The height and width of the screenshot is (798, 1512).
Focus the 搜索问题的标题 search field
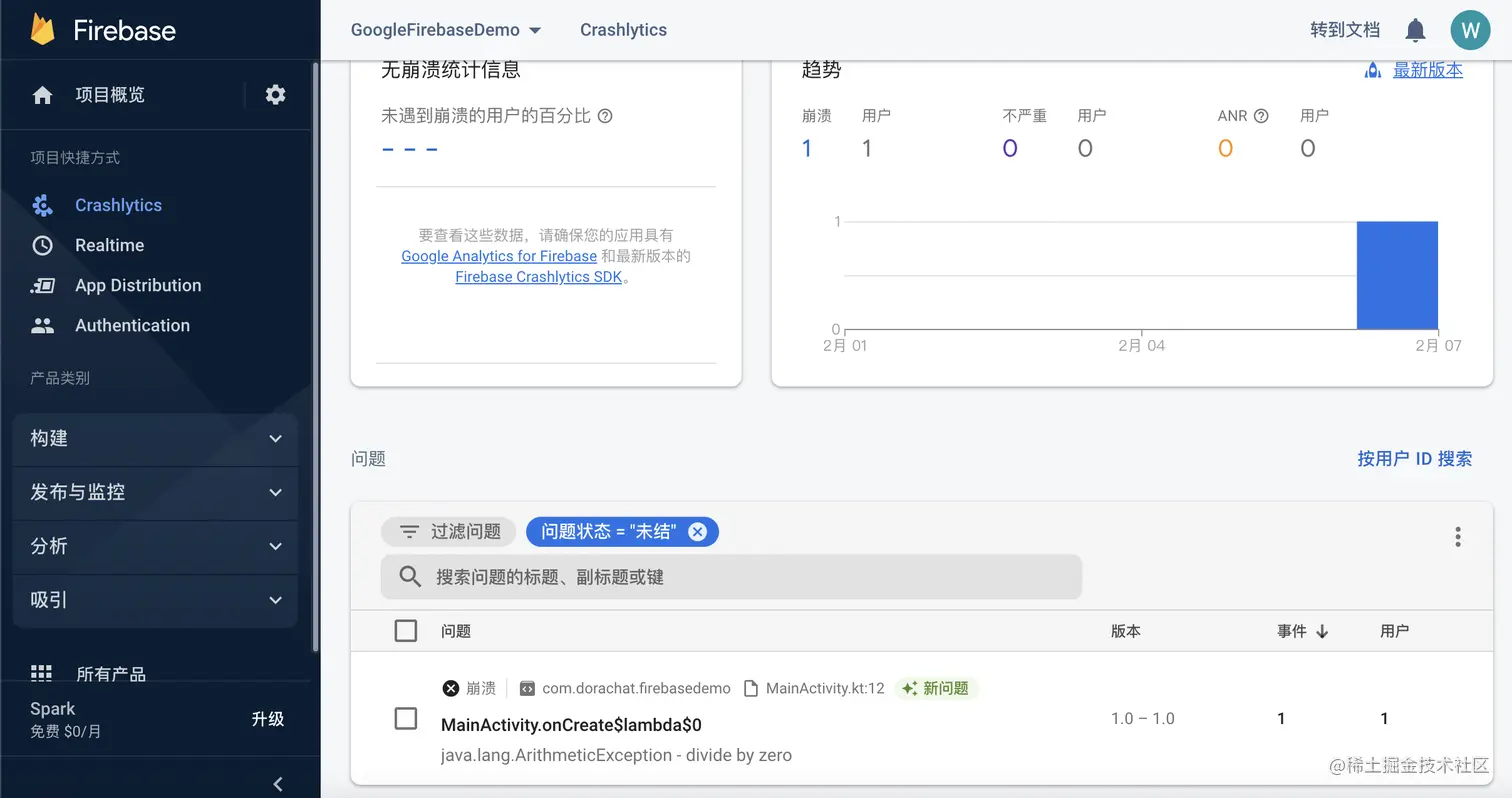pos(731,577)
